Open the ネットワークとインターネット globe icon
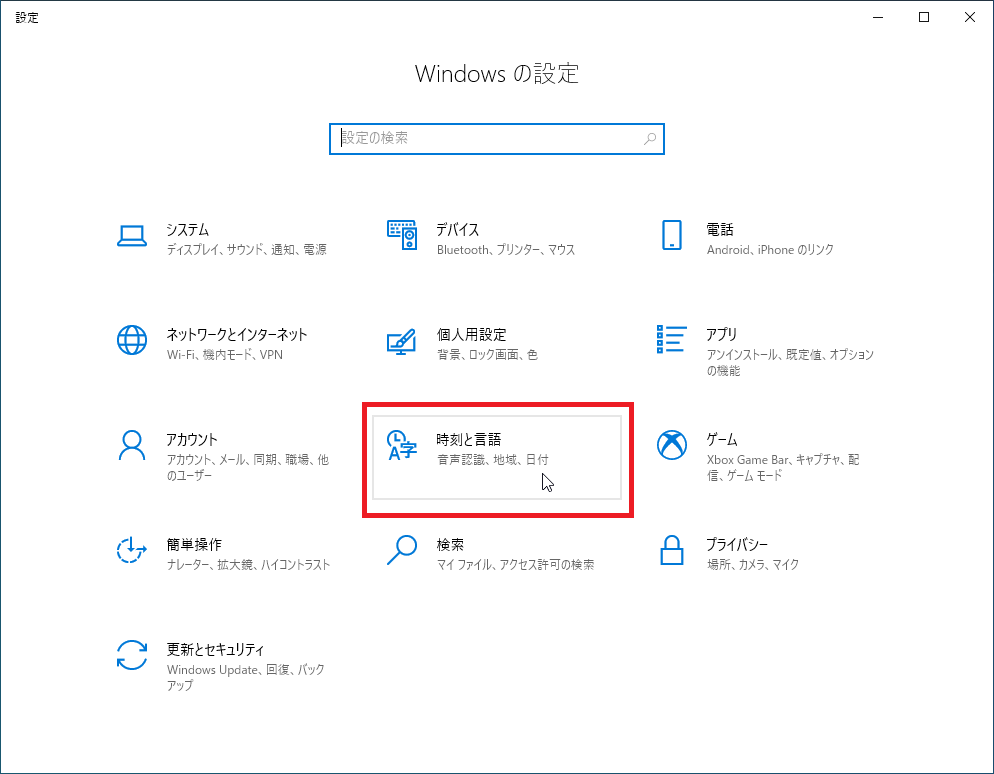 point(132,340)
